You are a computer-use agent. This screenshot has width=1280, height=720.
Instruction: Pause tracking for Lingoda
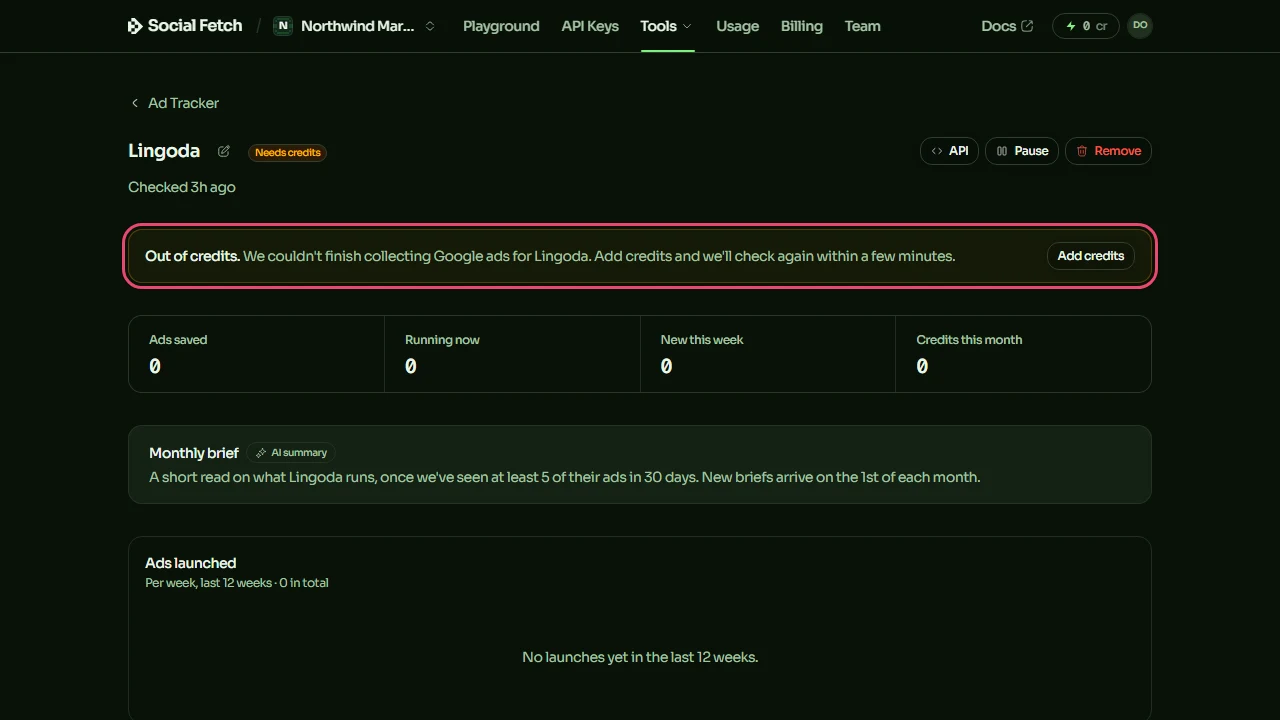coord(1022,151)
